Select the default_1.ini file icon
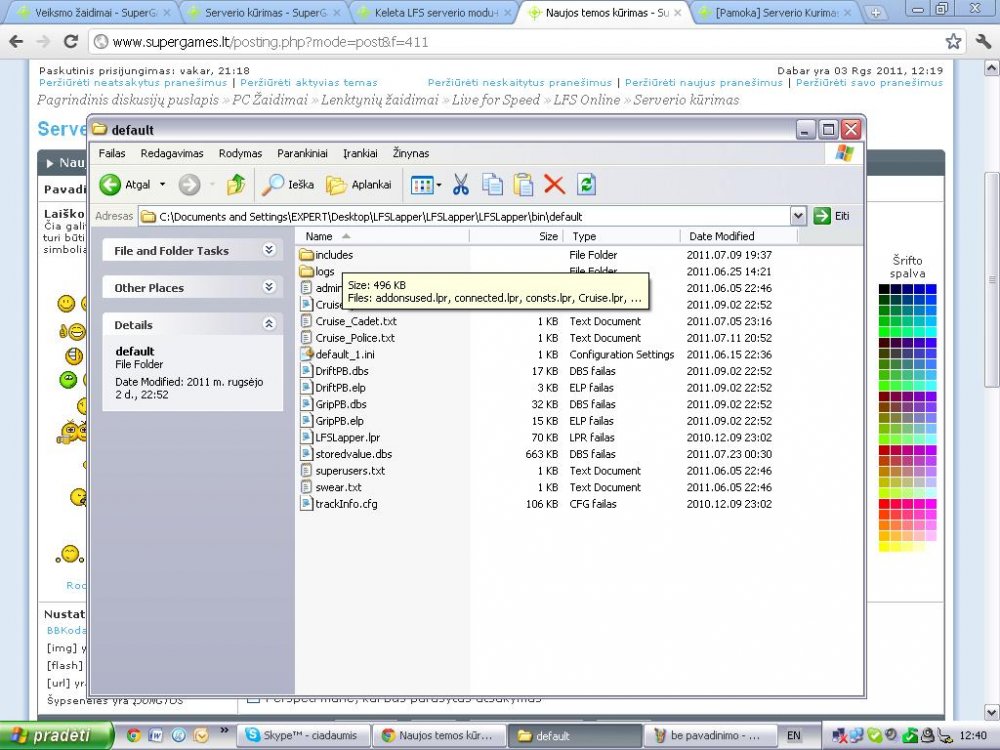This screenshot has width=1000, height=750. [307, 354]
